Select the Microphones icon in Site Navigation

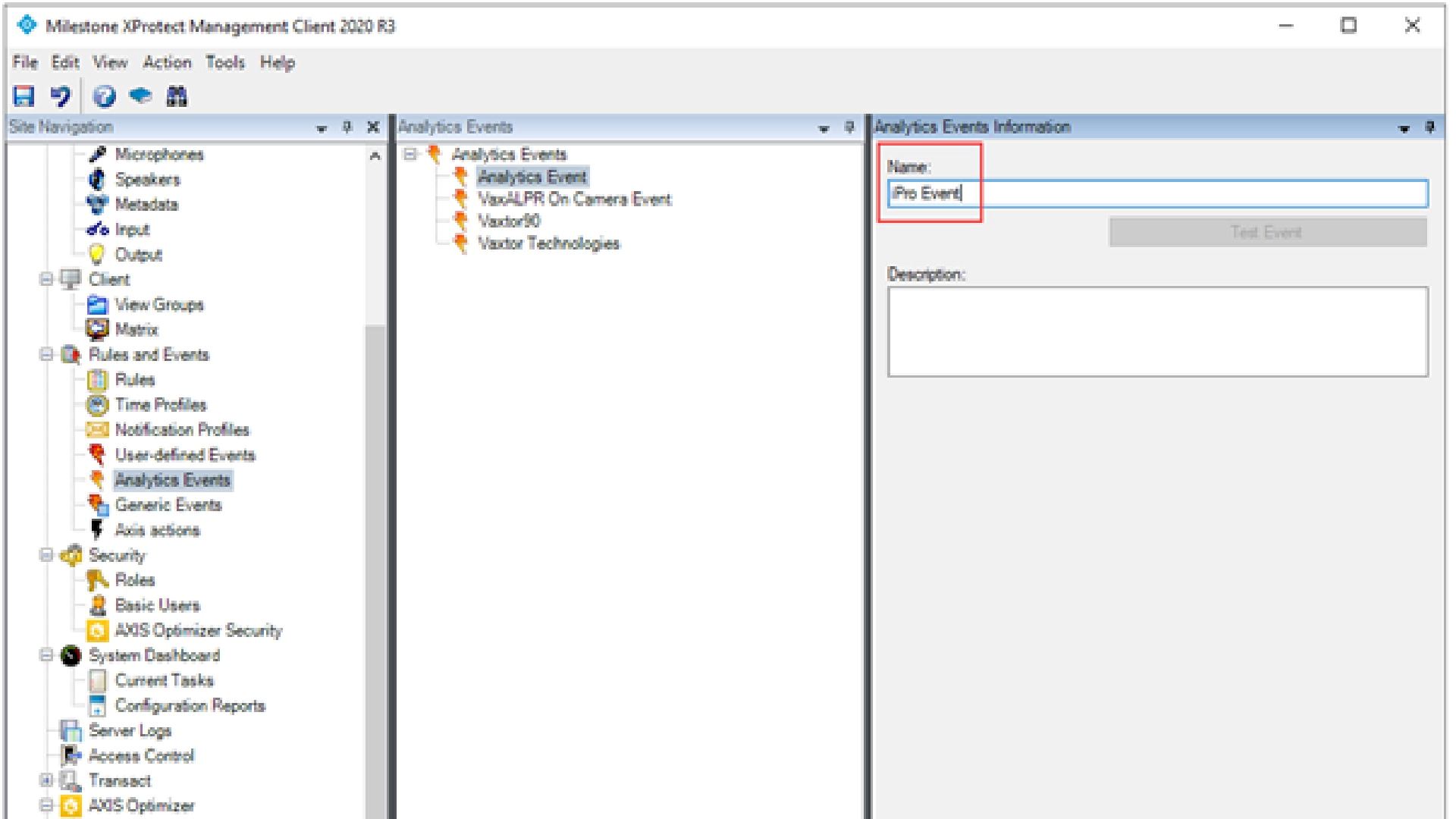pyautogui.click(x=97, y=154)
